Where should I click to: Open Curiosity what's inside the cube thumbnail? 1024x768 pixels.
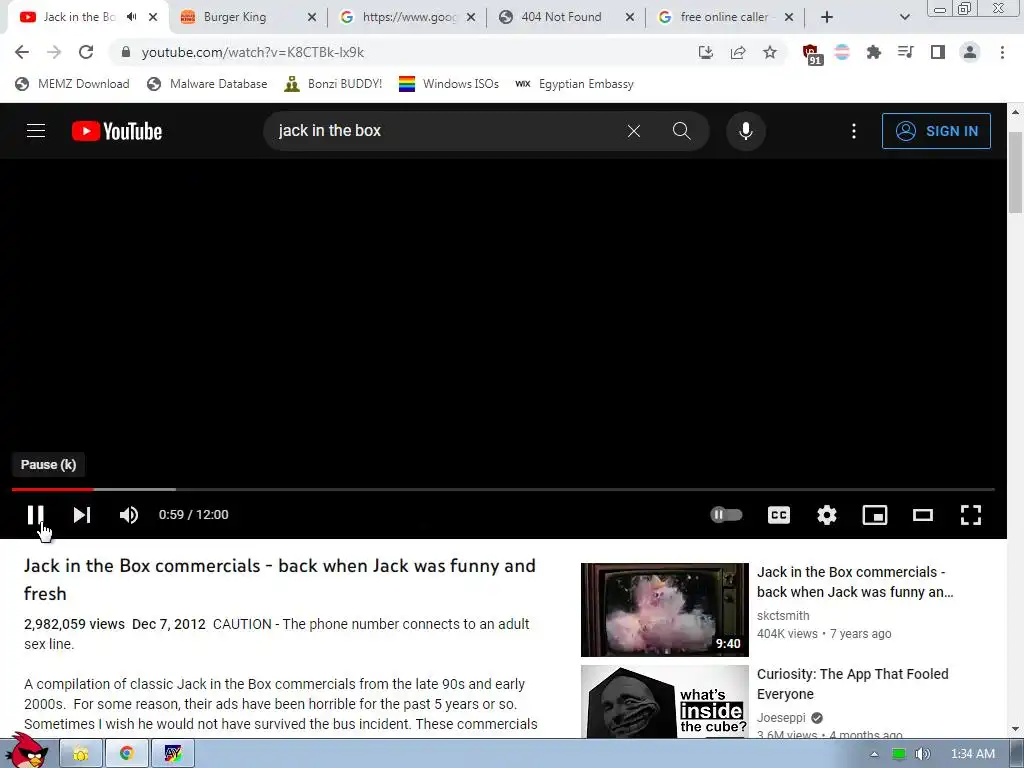[x=665, y=702]
